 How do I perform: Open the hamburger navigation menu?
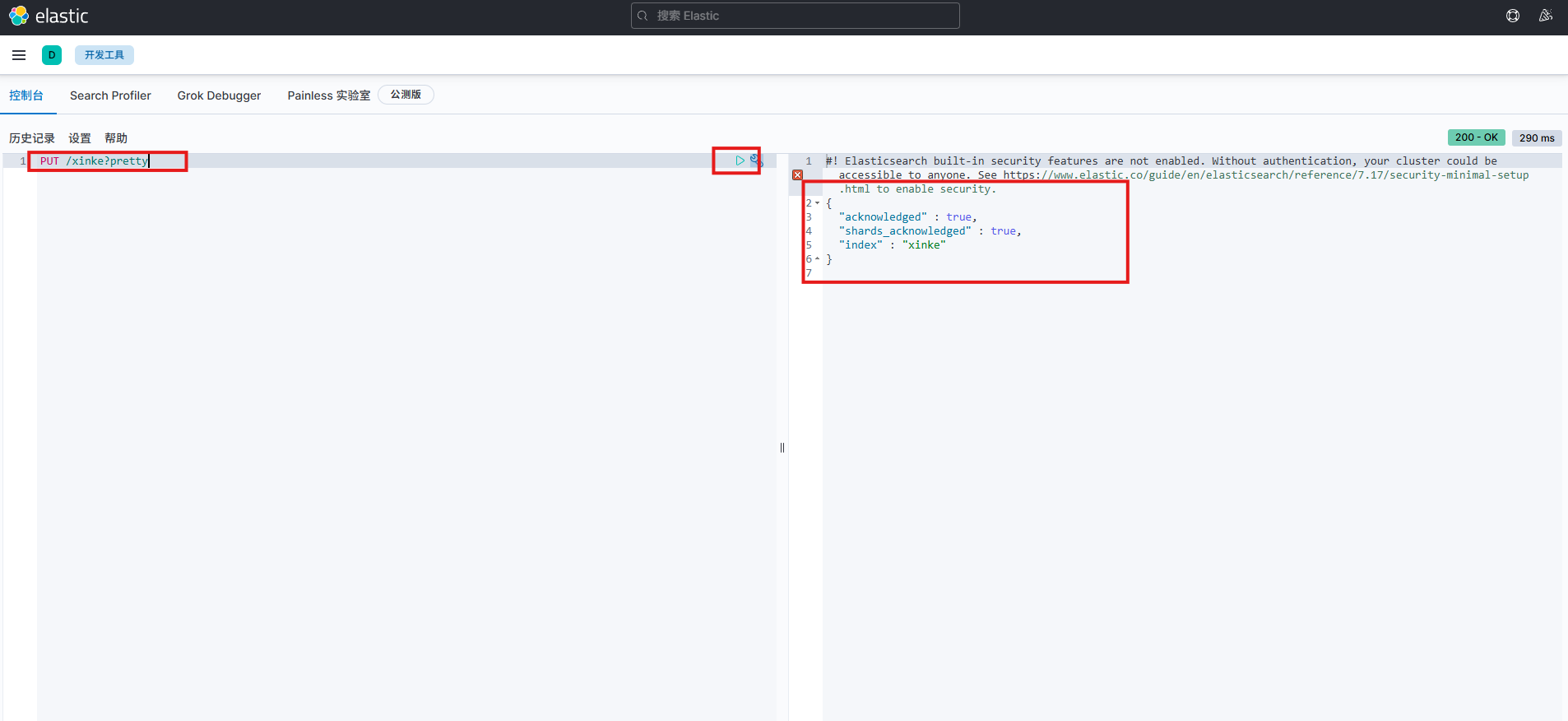(x=19, y=55)
